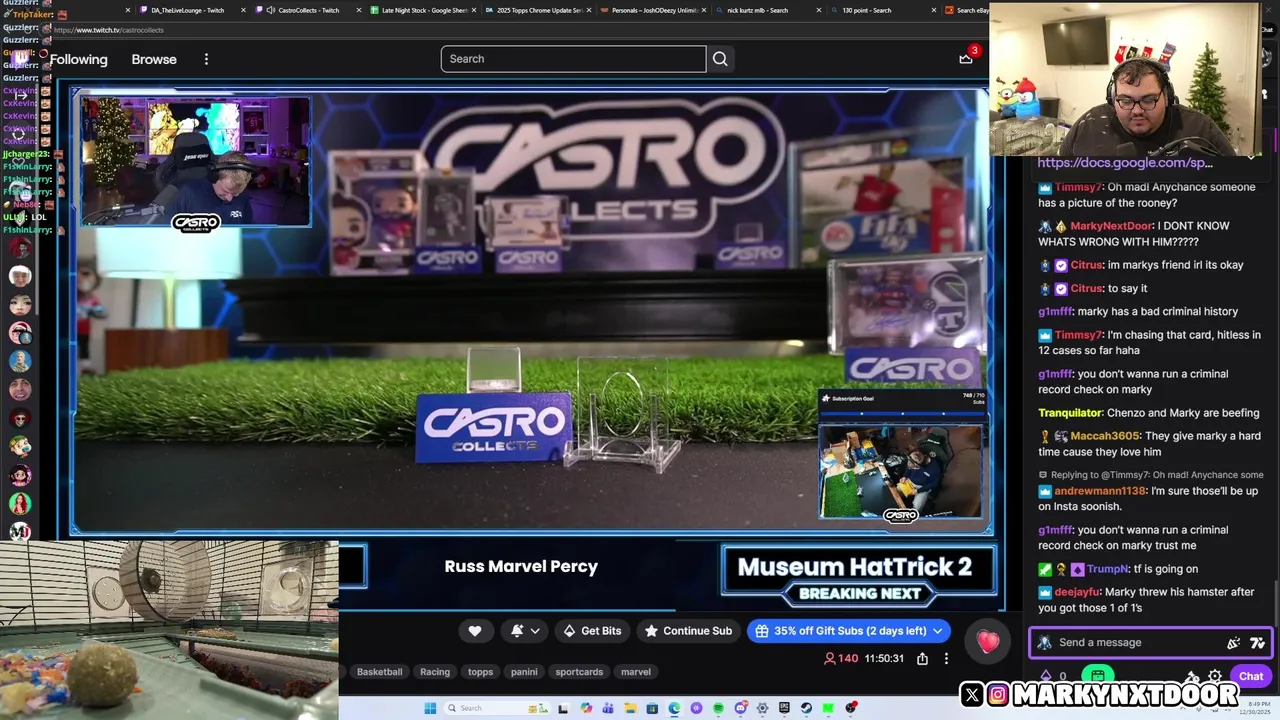Open Spotify from the taskbar
Image resolution: width=1280 pixels, height=720 pixels.
(718, 708)
